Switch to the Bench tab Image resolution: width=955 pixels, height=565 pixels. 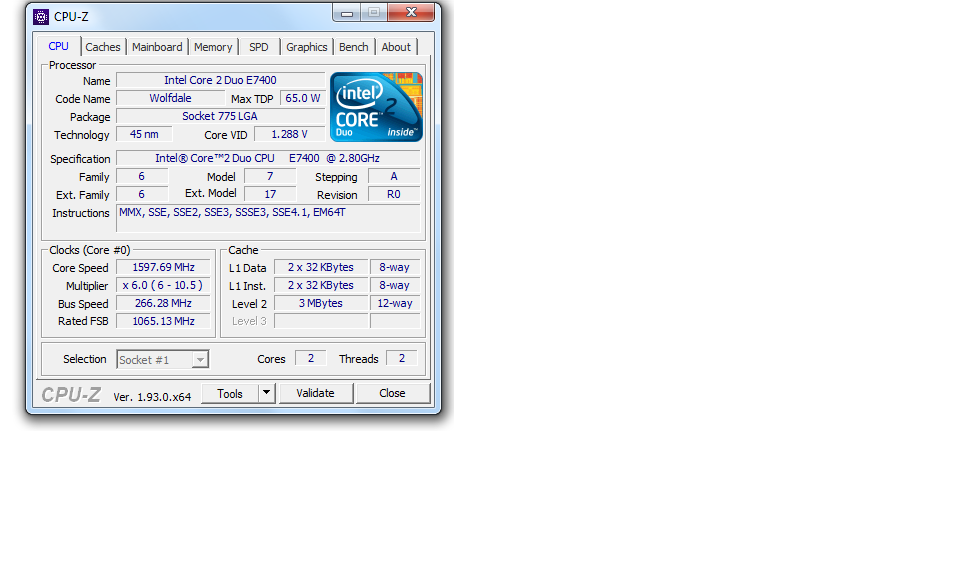pos(354,47)
